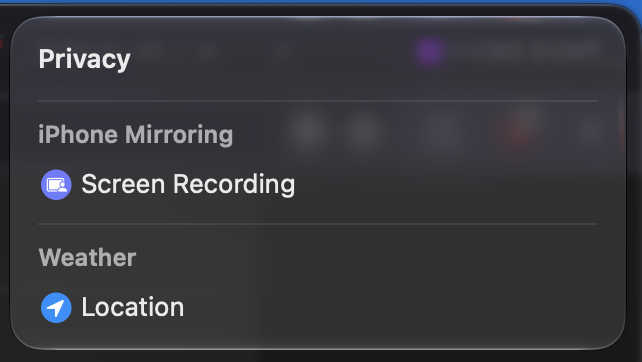Image resolution: width=642 pixels, height=362 pixels.
Task: Click the divider line below the Privacy title
Action: (318, 101)
